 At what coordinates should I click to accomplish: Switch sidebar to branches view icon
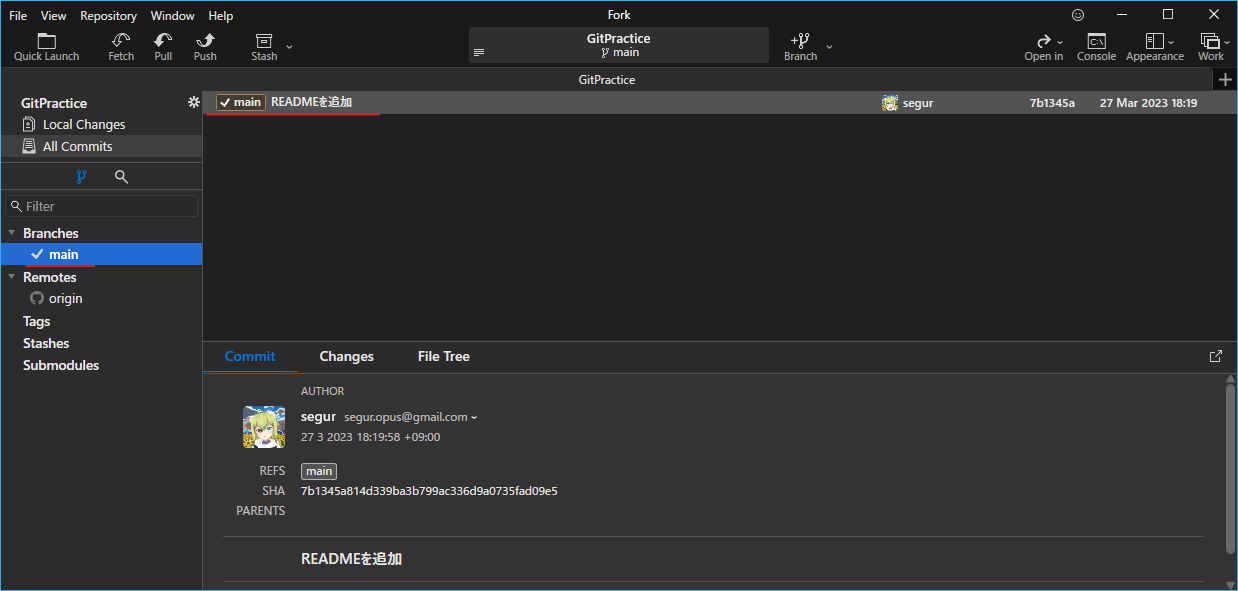(82, 177)
